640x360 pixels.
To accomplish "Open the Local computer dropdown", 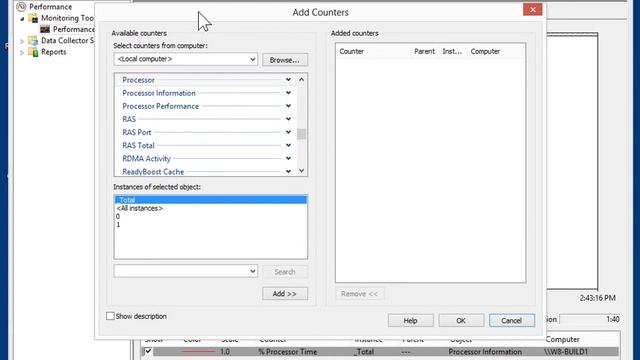I will (253, 59).
